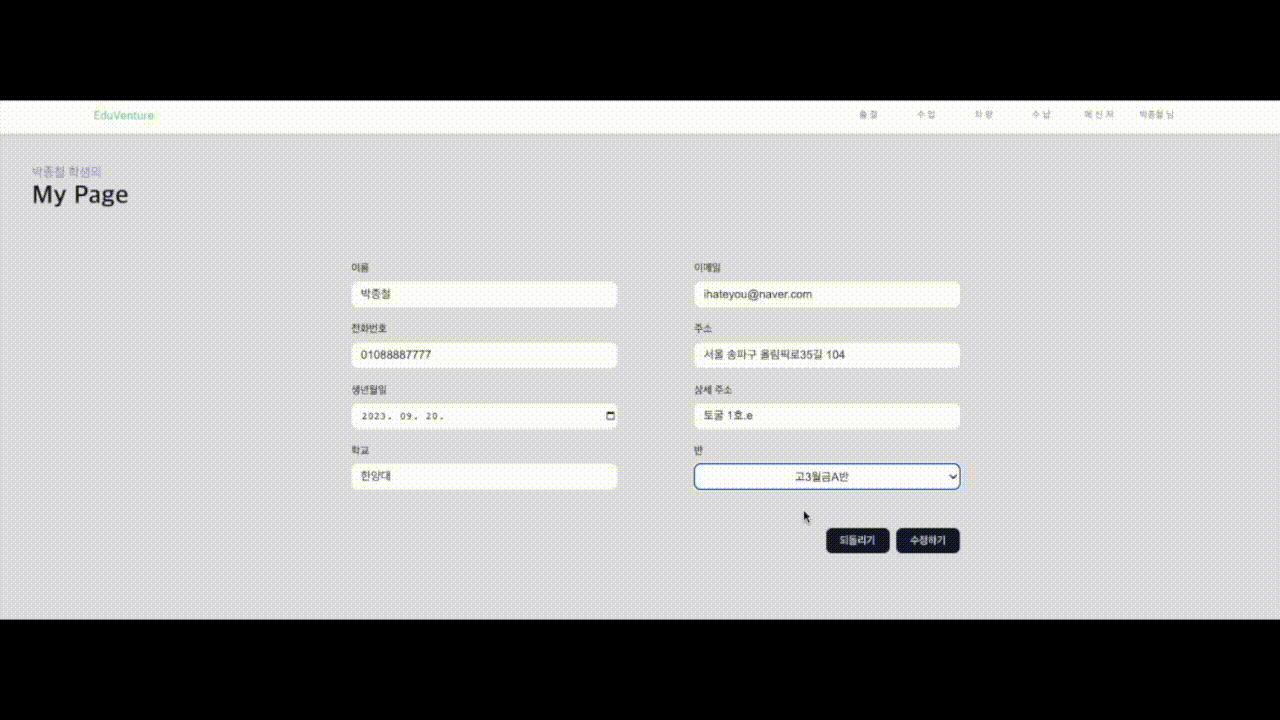Click the email field showing ihateyou@naver.com

coord(827,294)
